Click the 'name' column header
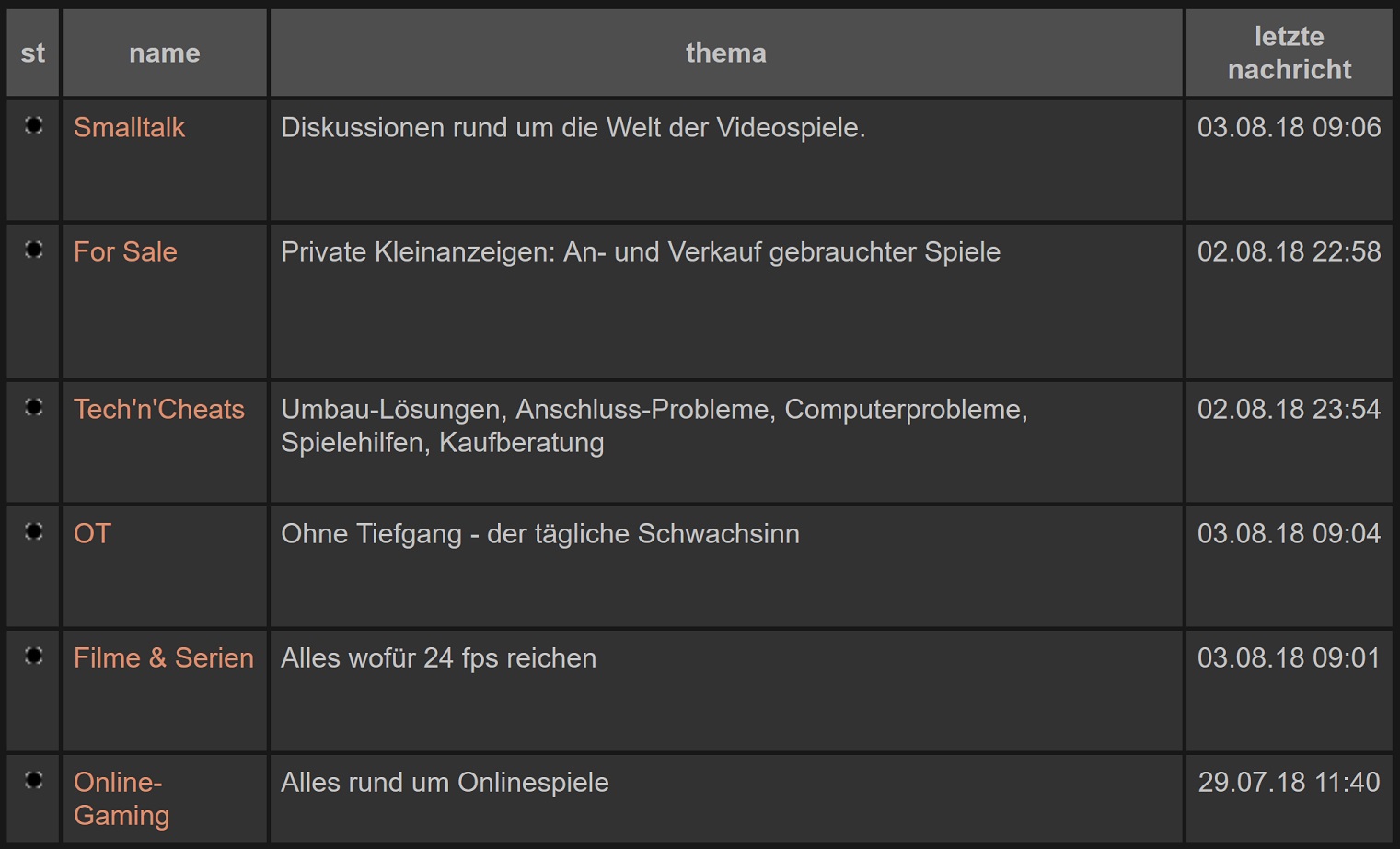This screenshot has height=849, width=1400. pos(165,53)
